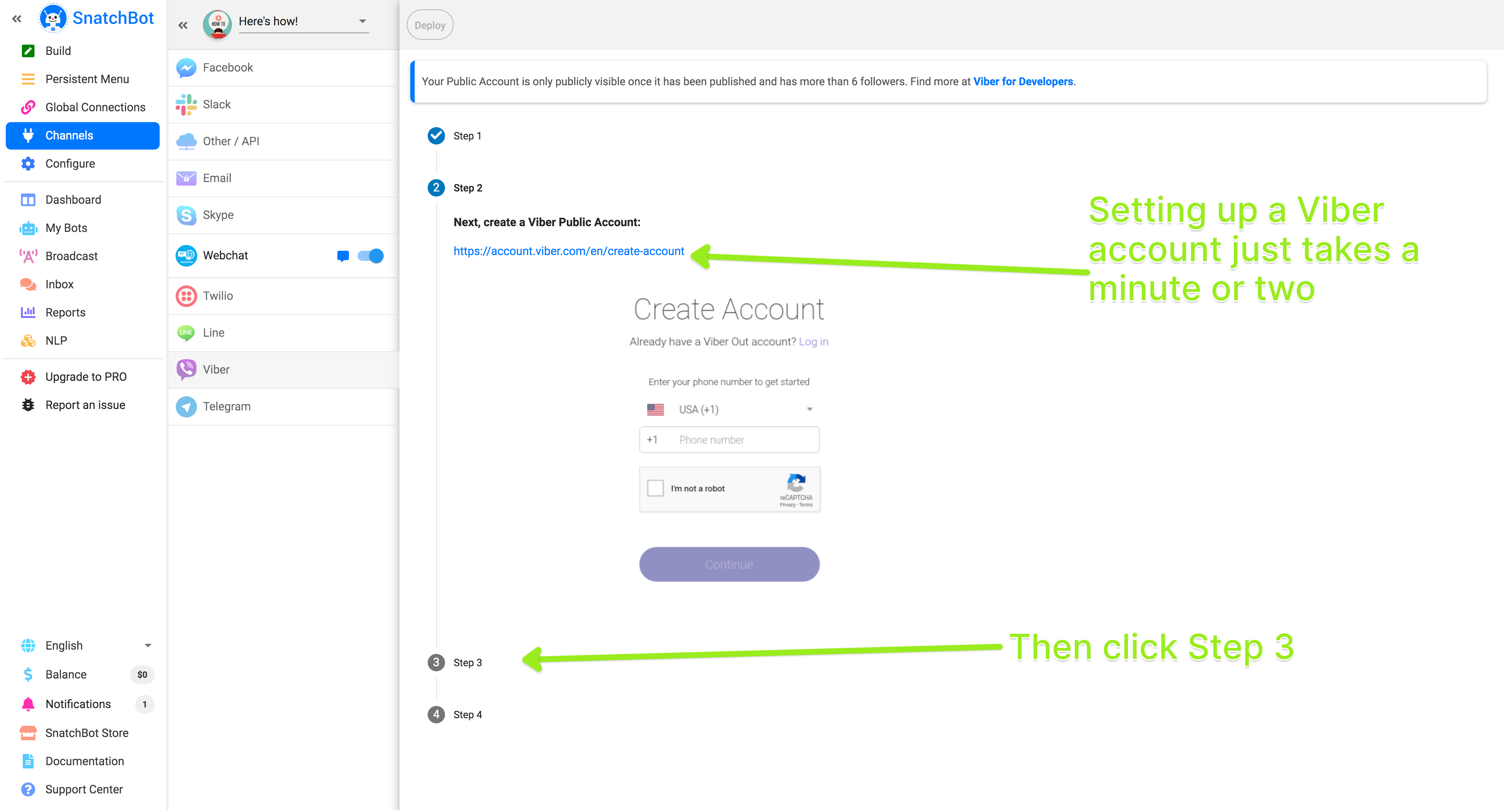The width and height of the screenshot is (1512, 810).
Task: Open the Configure menu item
Action: [70, 164]
